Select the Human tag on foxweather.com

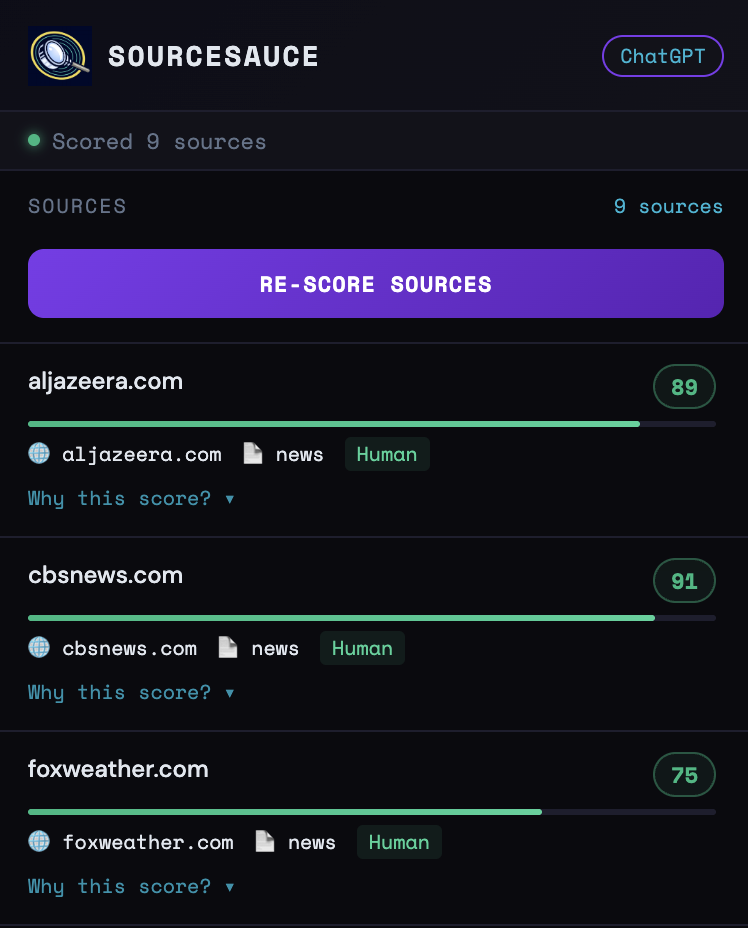tap(399, 842)
